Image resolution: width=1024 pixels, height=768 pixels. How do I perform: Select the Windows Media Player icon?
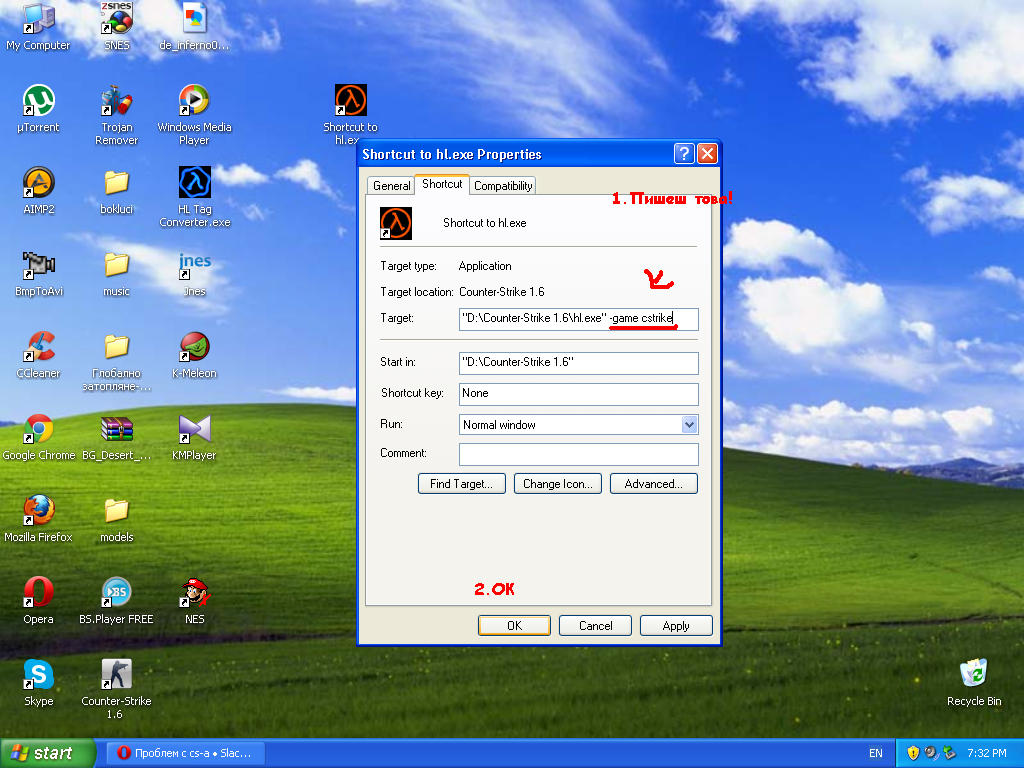(194, 114)
